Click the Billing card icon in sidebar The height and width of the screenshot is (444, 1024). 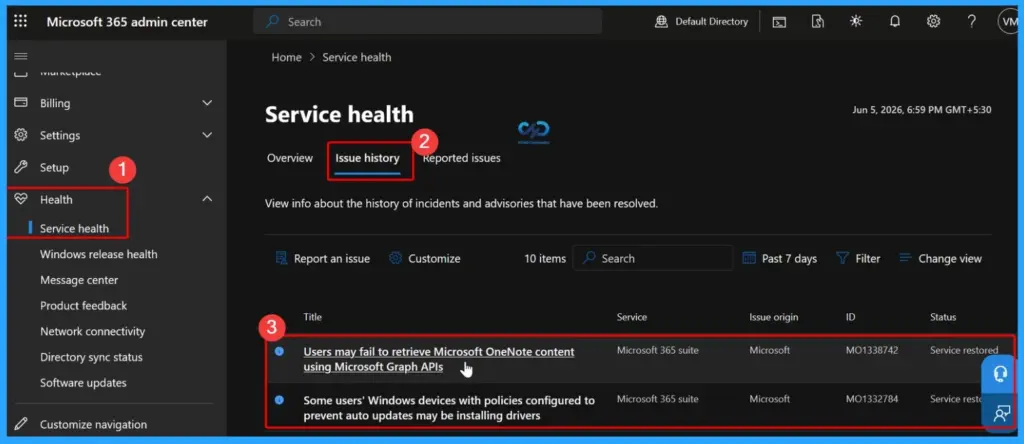pyautogui.click(x=21, y=103)
